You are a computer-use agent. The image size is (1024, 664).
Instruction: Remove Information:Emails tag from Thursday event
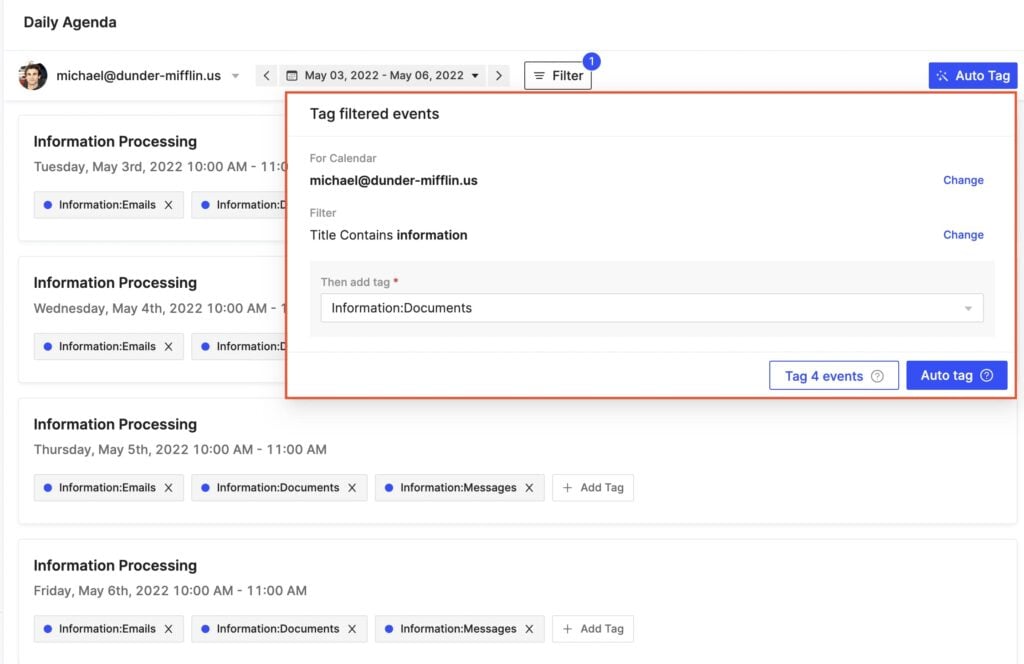(168, 488)
